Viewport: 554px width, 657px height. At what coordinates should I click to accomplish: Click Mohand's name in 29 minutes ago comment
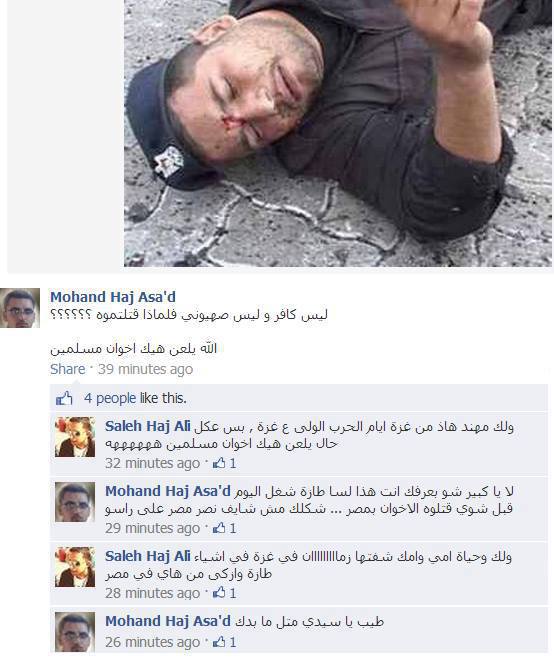click(168, 491)
